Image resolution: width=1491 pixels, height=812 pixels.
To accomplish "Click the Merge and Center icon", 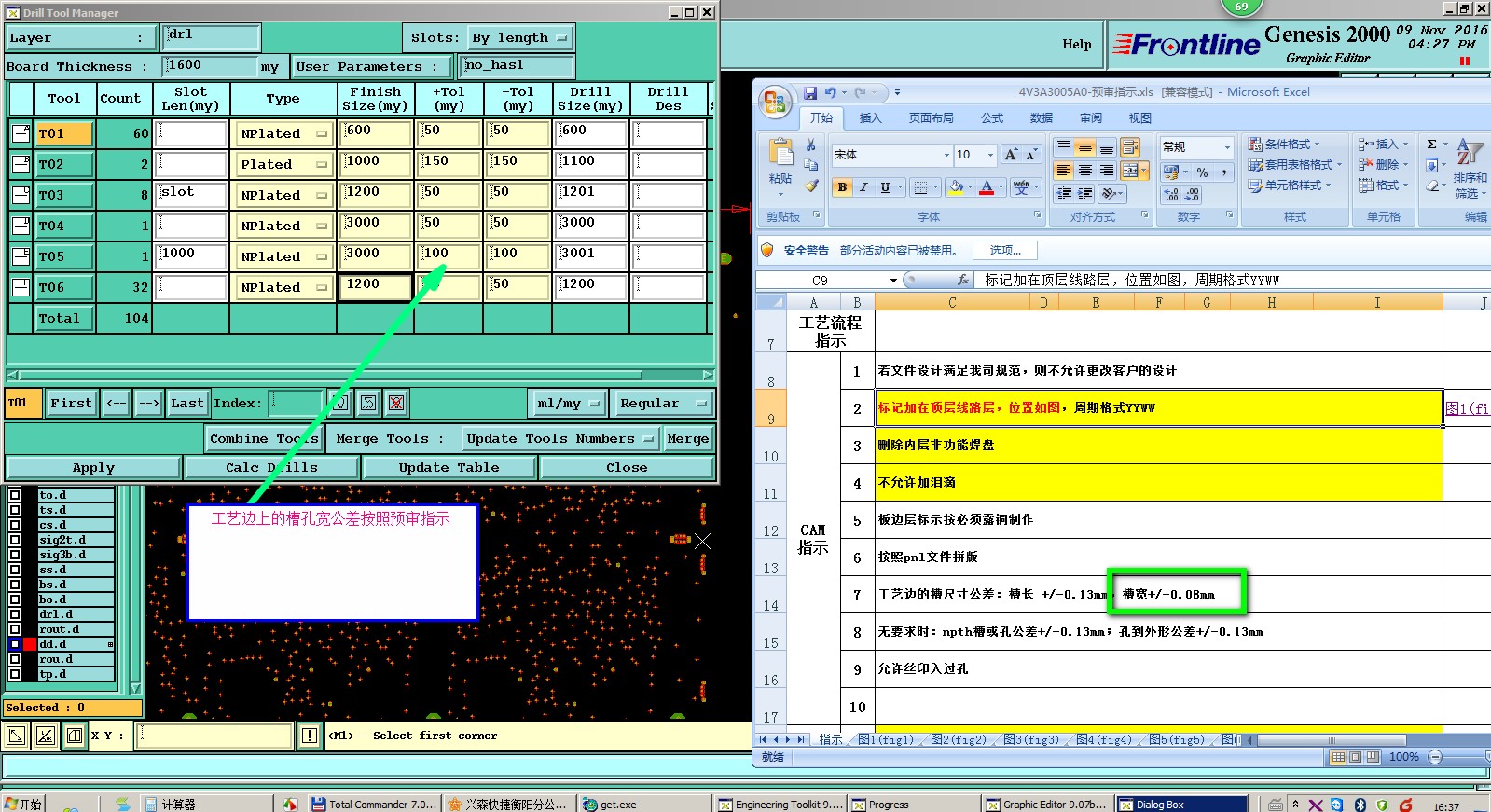I will pyautogui.click(x=1131, y=171).
